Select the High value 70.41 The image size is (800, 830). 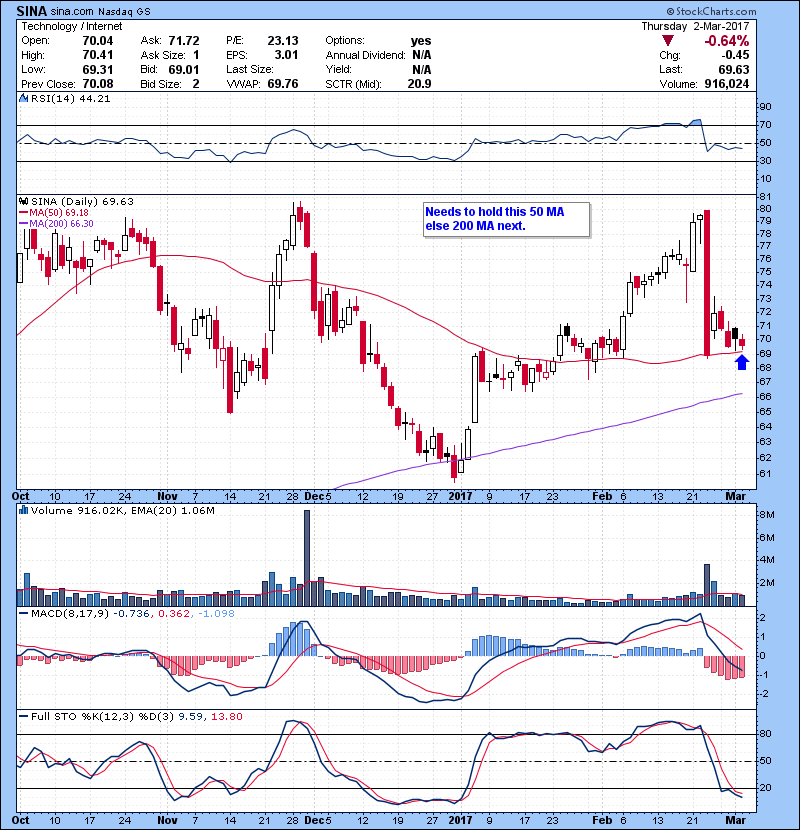98,55
